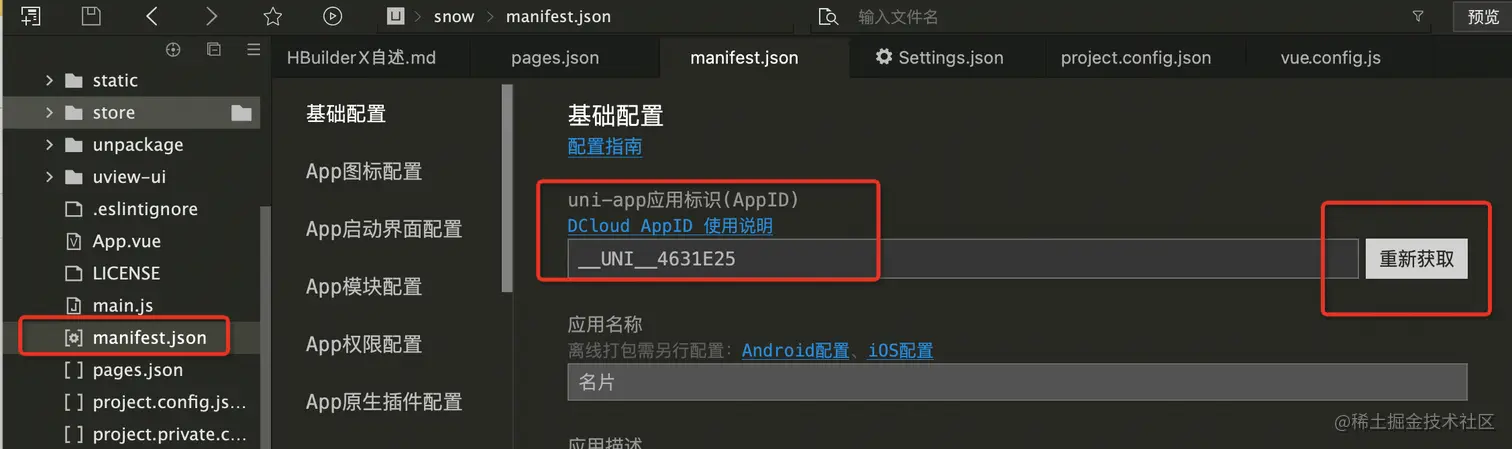Select App图标配置 in settings sidebar
This screenshot has width=1512, height=449.
coord(364,172)
